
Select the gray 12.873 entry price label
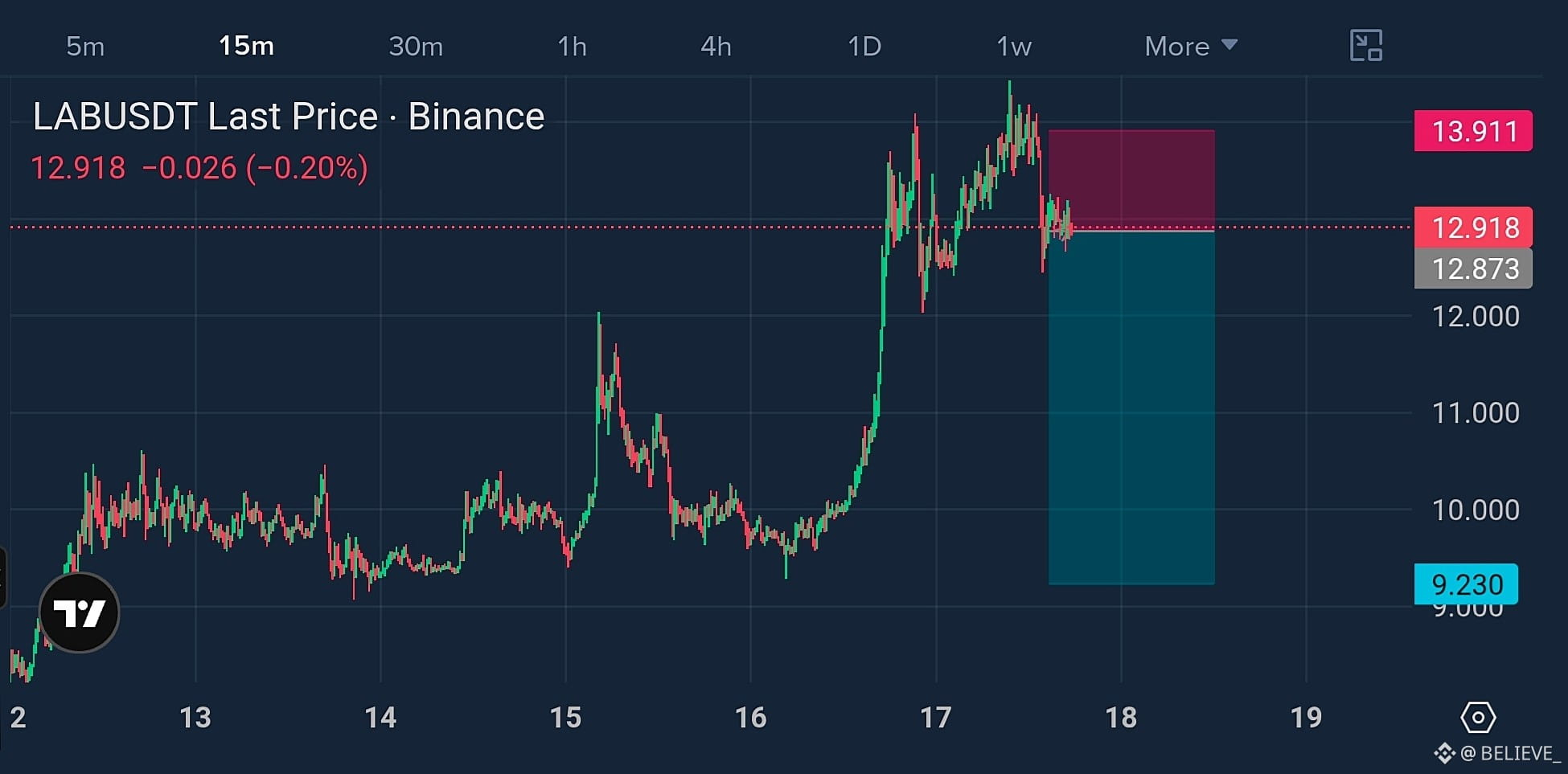(1474, 268)
